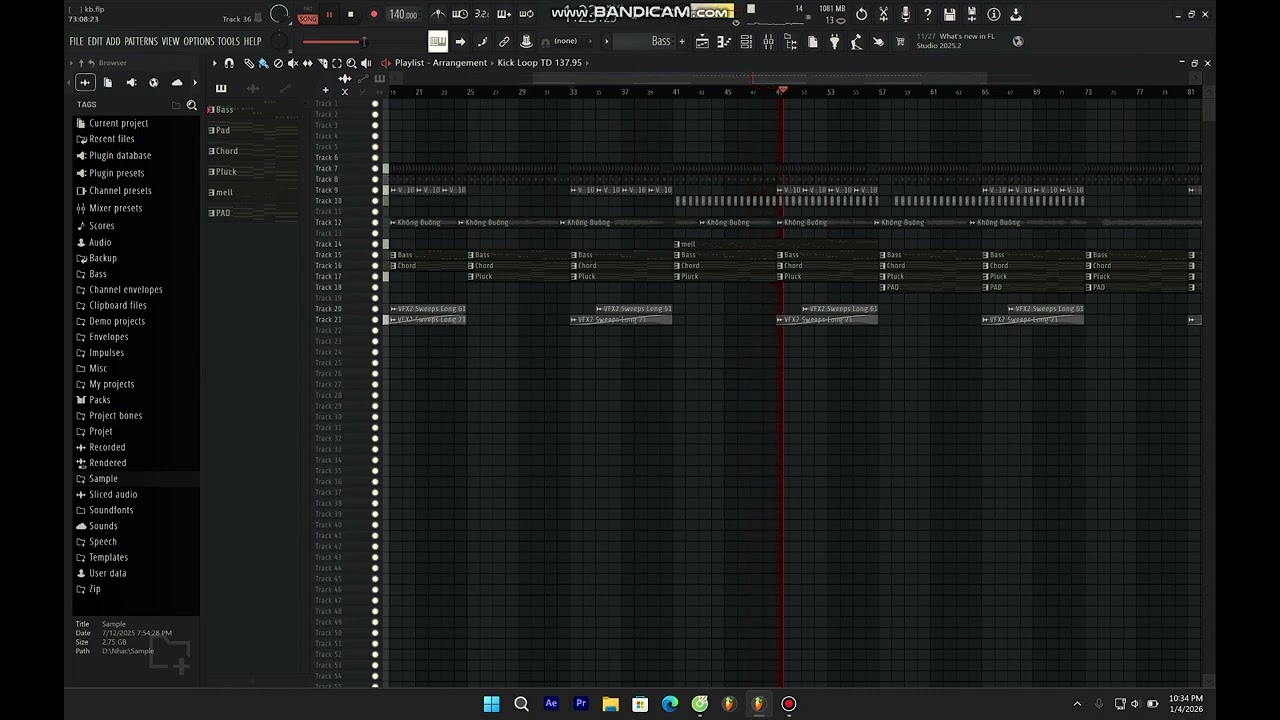Image resolution: width=1280 pixels, height=720 pixels.
Task: Select the playlist zoom tool
Action: pos(351,62)
